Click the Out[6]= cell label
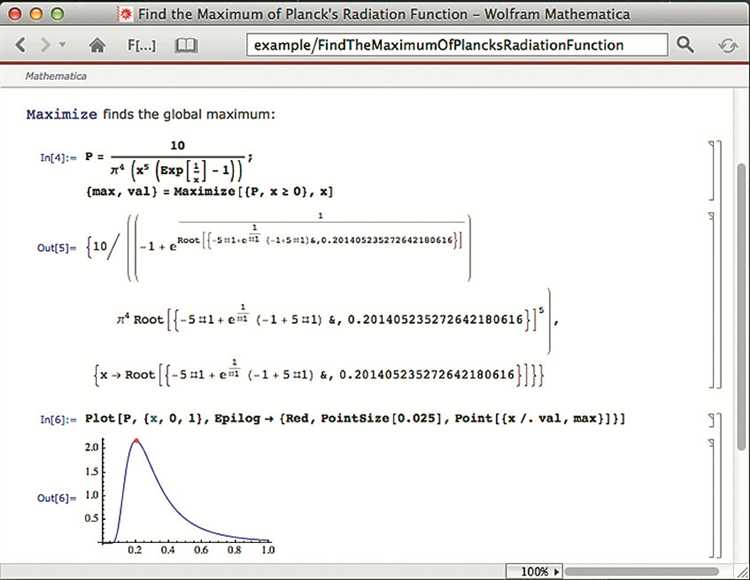Viewport: 750px width, 580px height. [56, 498]
